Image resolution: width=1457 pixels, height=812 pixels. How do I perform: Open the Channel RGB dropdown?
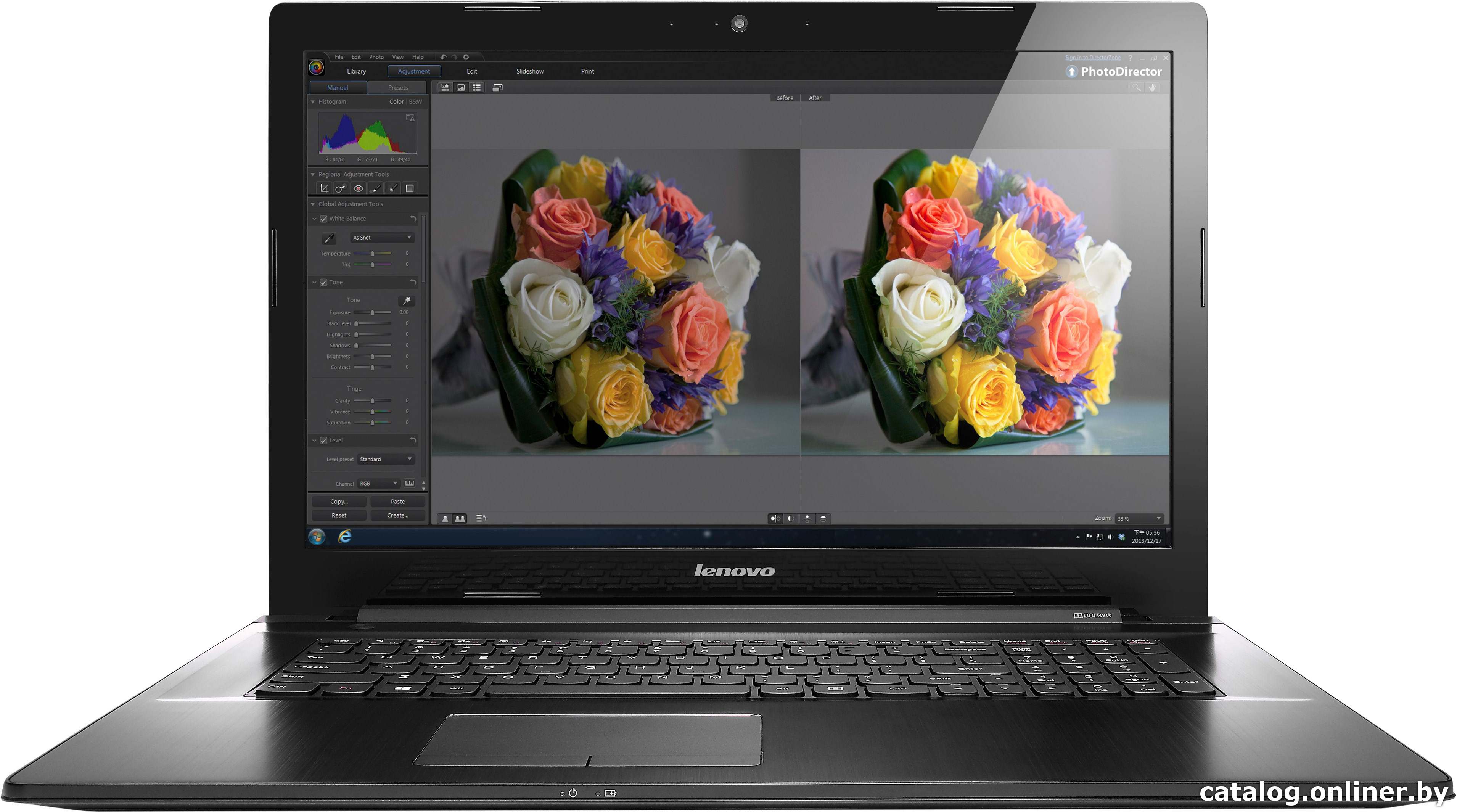[378, 484]
